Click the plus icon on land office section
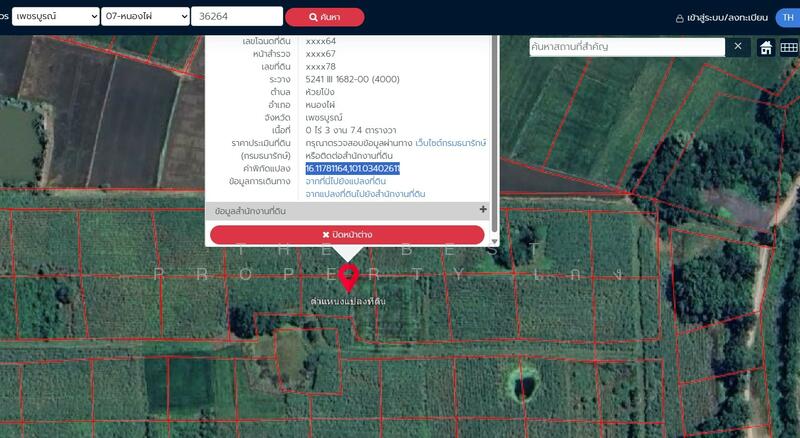 (x=483, y=210)
